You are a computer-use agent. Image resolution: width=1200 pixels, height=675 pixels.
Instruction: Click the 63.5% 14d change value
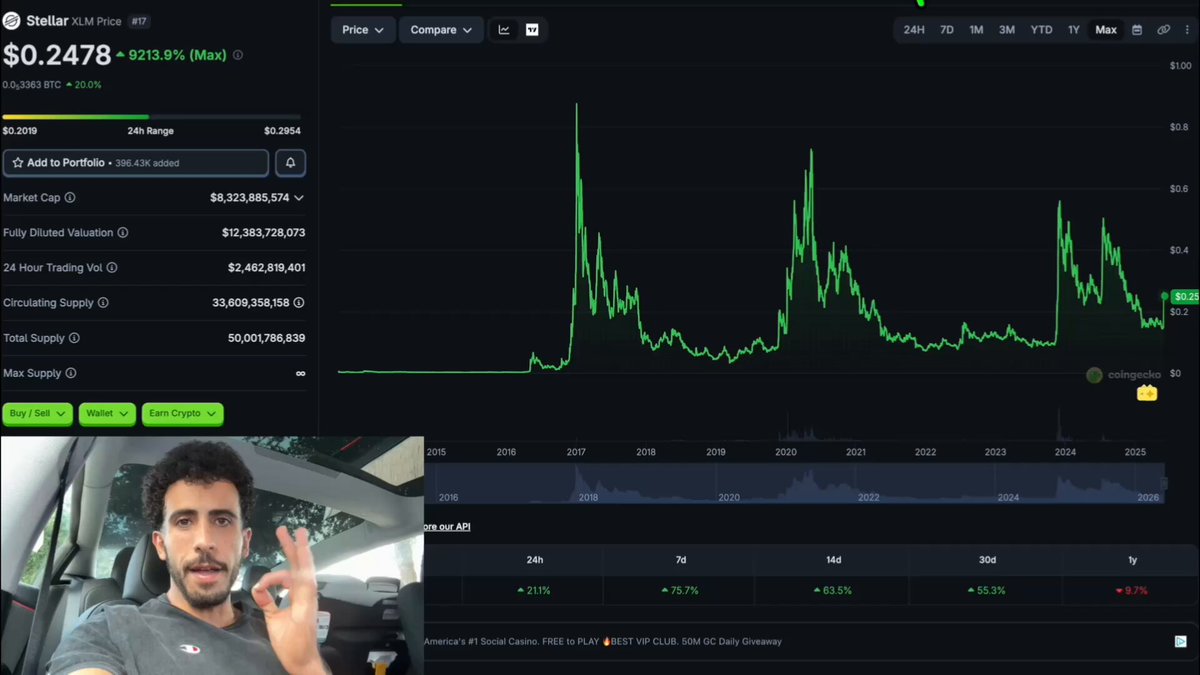pyautogui.click(x=833, y=591)
